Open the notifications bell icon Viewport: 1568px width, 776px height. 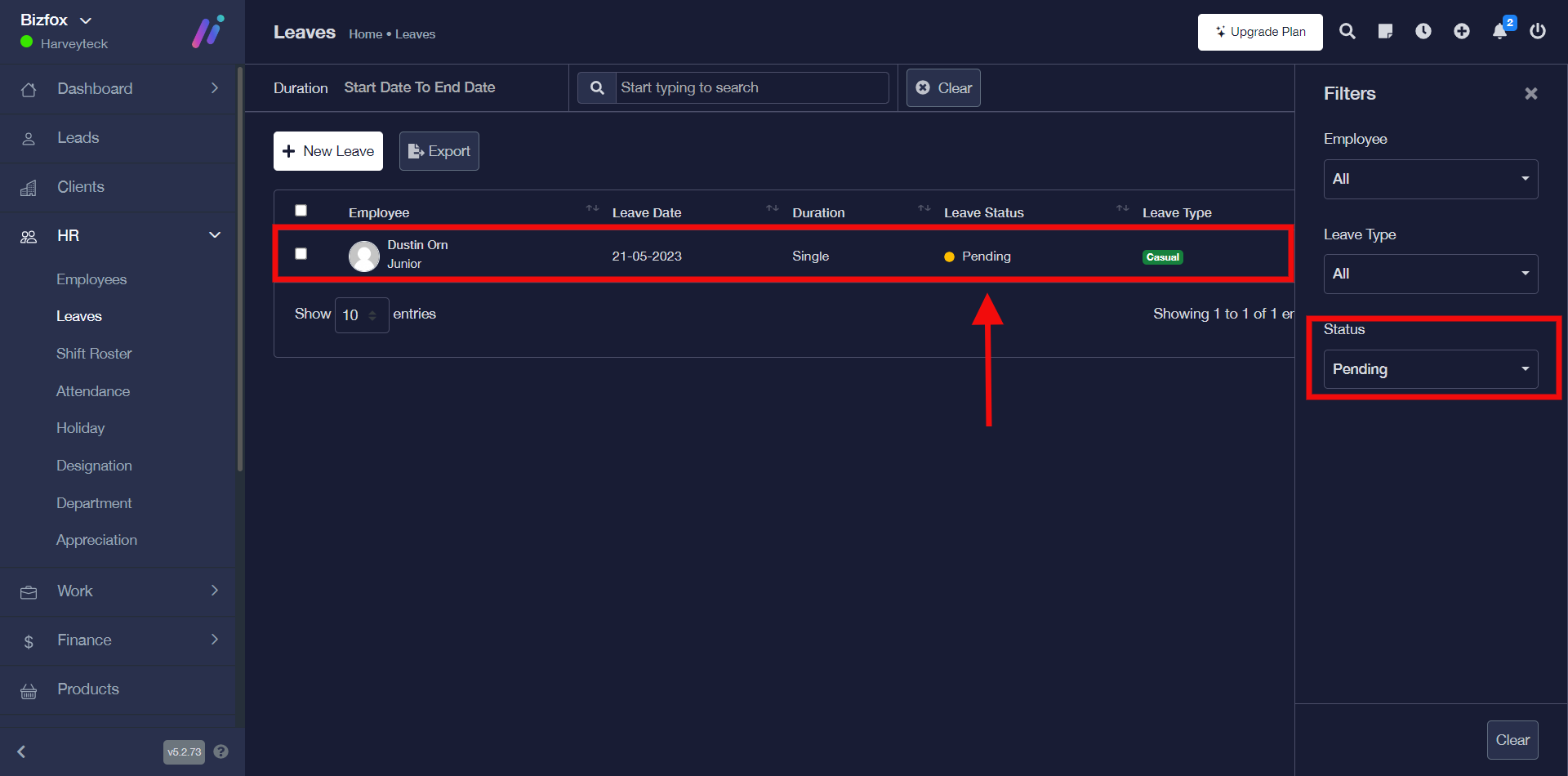tap(1500, 32)
